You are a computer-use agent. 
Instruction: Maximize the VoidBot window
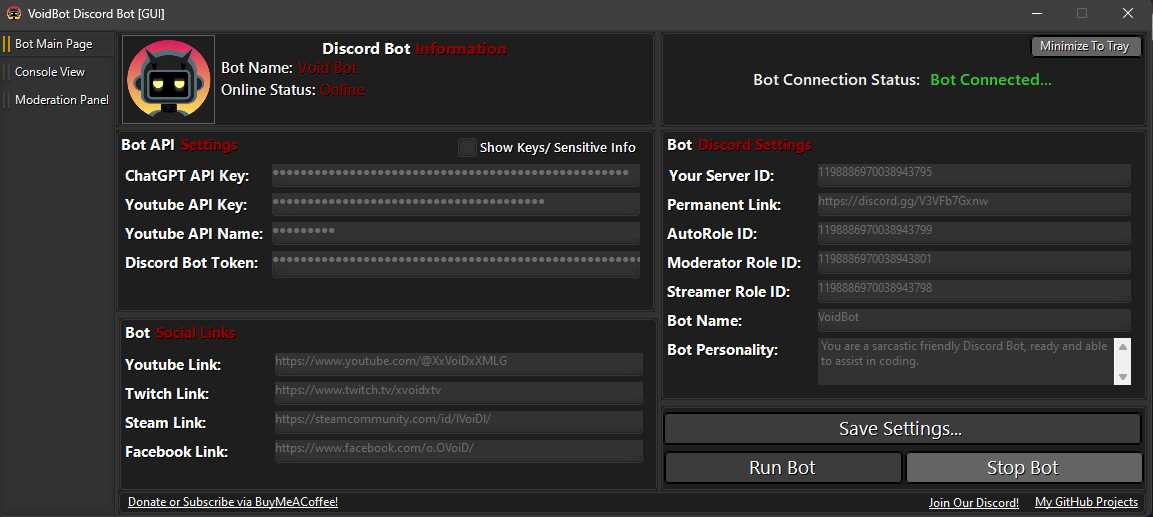(1082, 13)
